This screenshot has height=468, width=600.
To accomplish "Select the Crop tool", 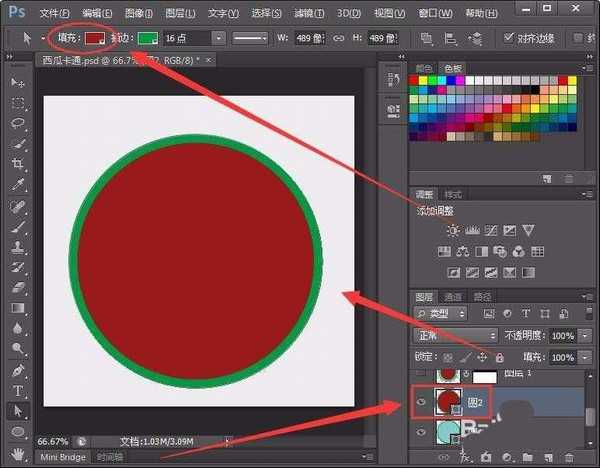I will (18, 165).
